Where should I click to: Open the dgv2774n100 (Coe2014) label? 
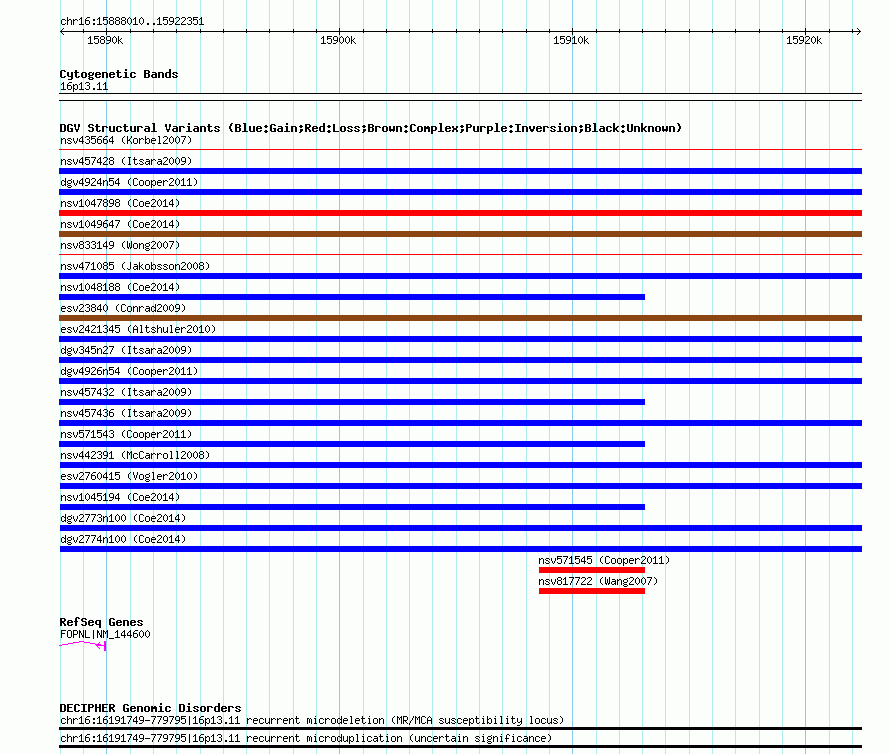click(123, 539)
